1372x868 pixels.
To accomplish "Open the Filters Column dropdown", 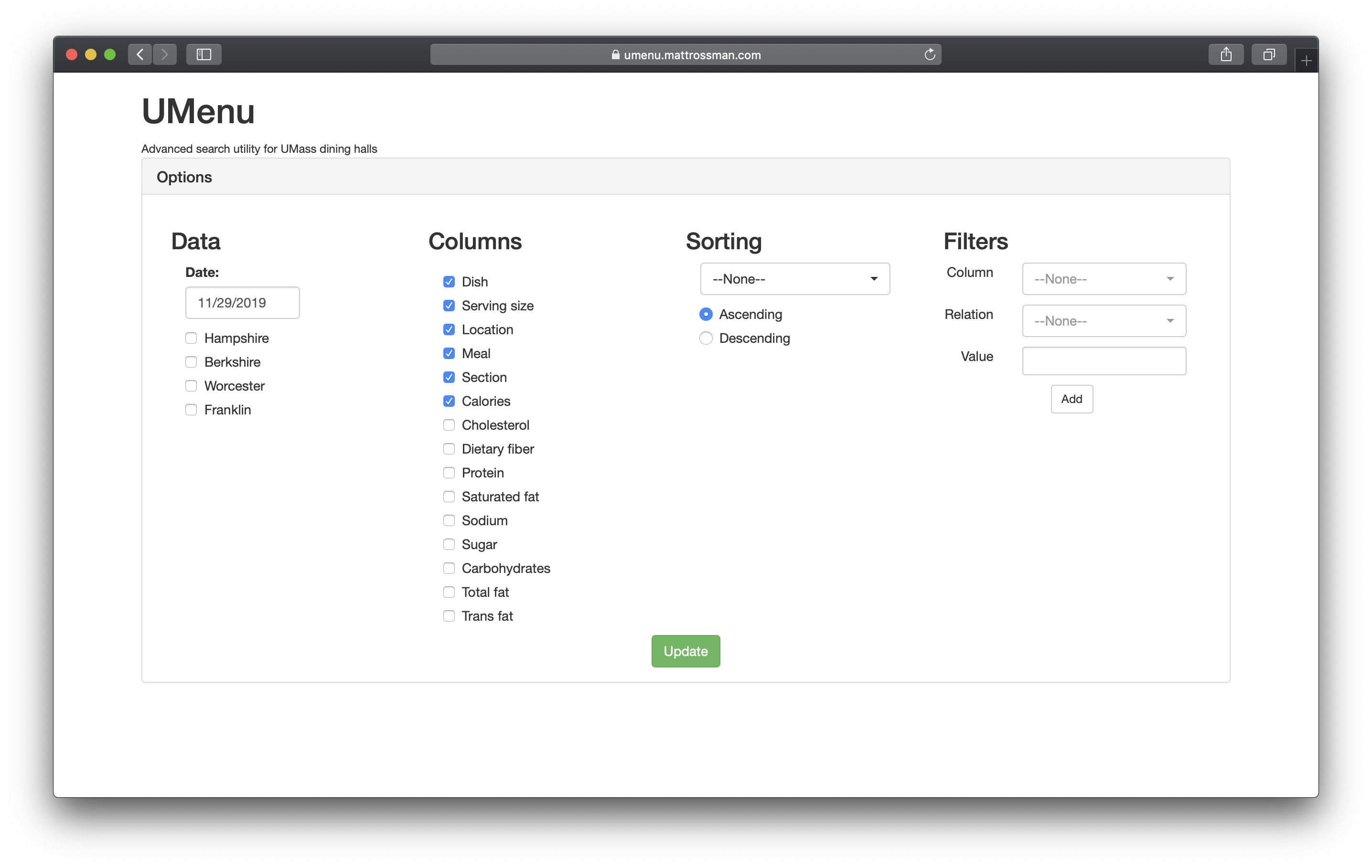I will 1104,279.
